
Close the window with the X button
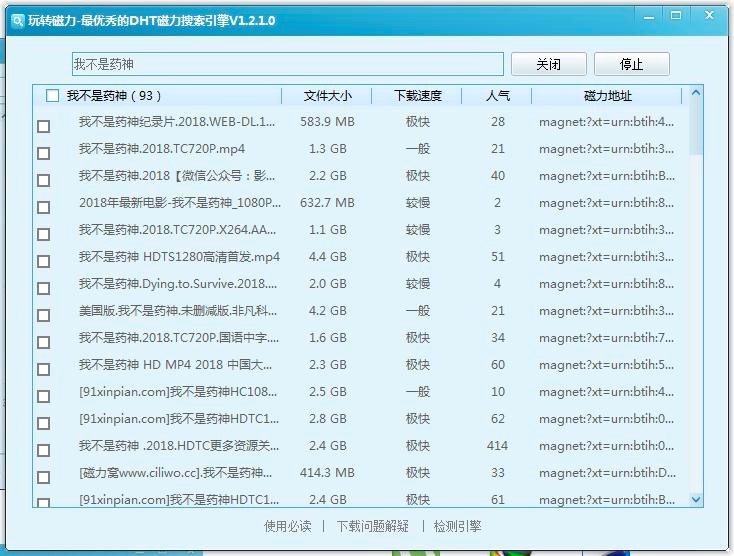coord(709,15)
